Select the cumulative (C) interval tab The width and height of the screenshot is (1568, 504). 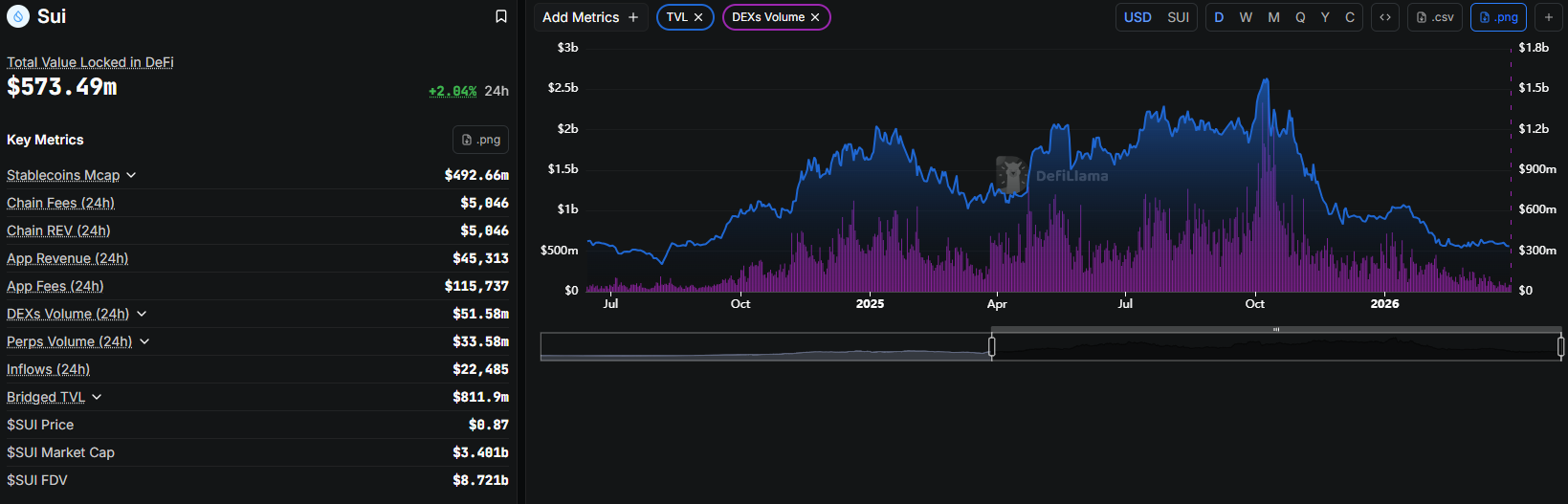[1350, 17]
